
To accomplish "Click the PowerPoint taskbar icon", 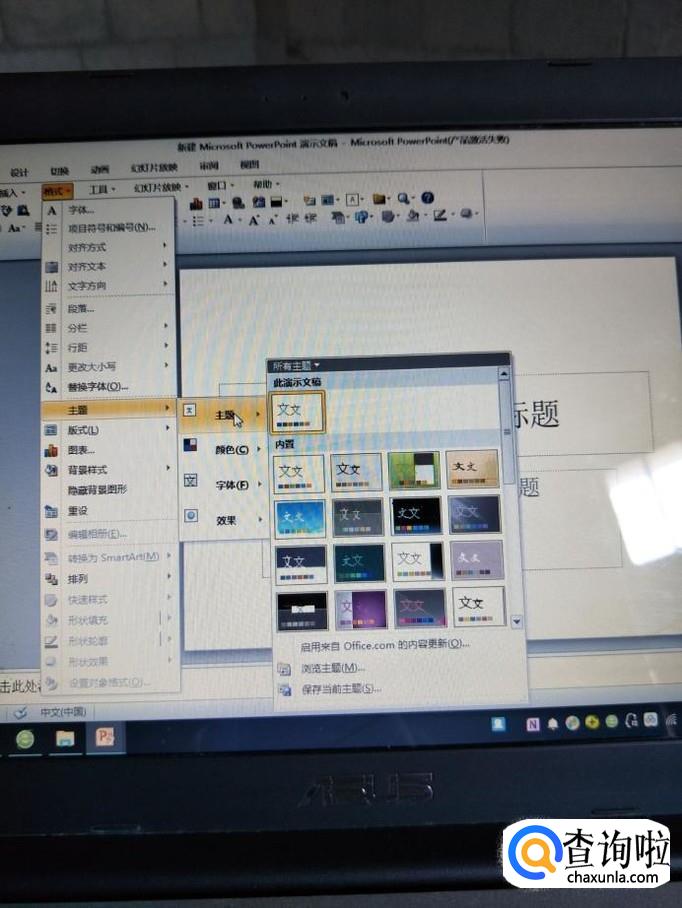I will pos(105,737).
